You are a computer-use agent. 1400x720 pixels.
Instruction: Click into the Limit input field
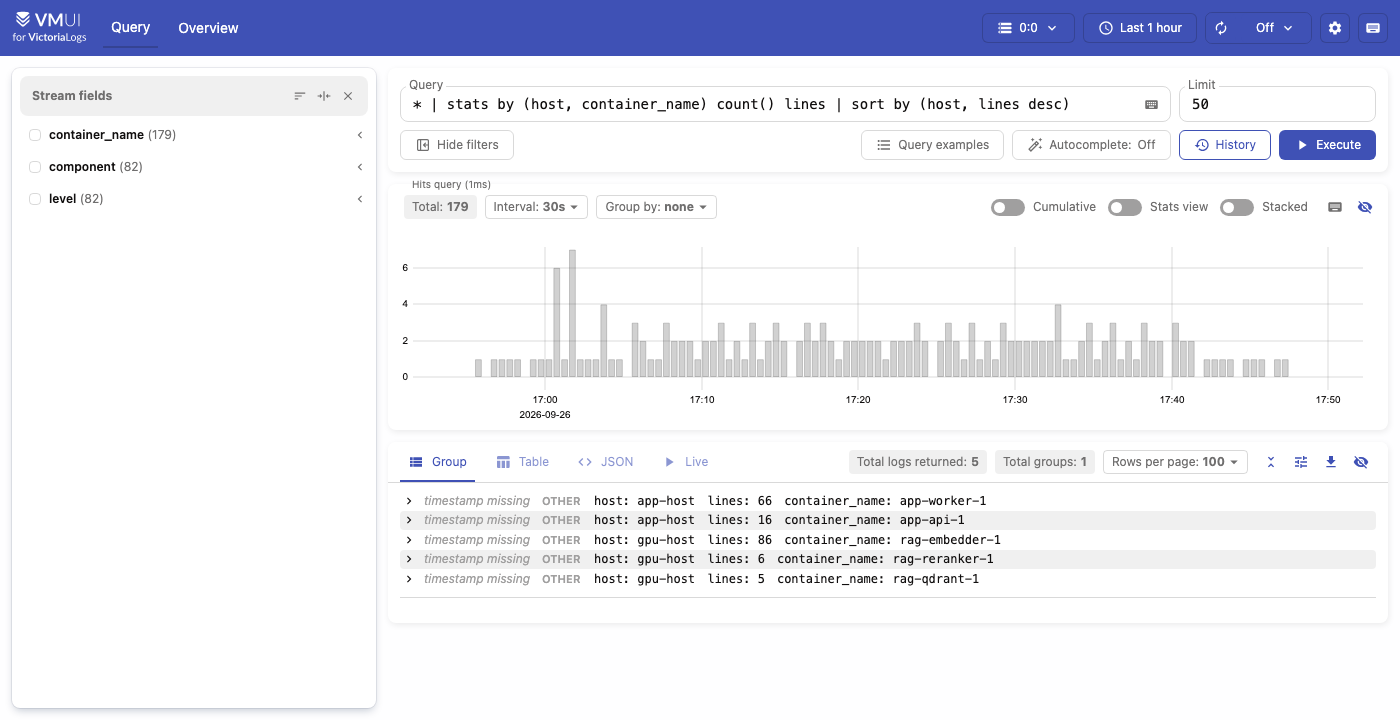point(1277,104)
